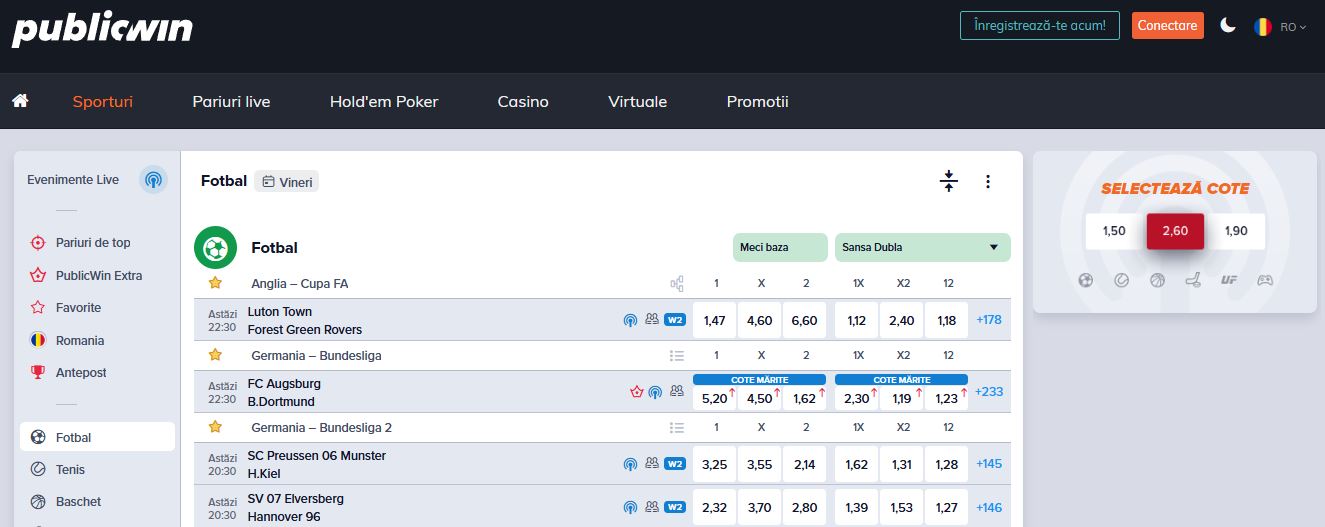Toggle favorite star for Germania – Bundesliga 2
Viewport: 1325px width, 527px height.
[215, 427]
